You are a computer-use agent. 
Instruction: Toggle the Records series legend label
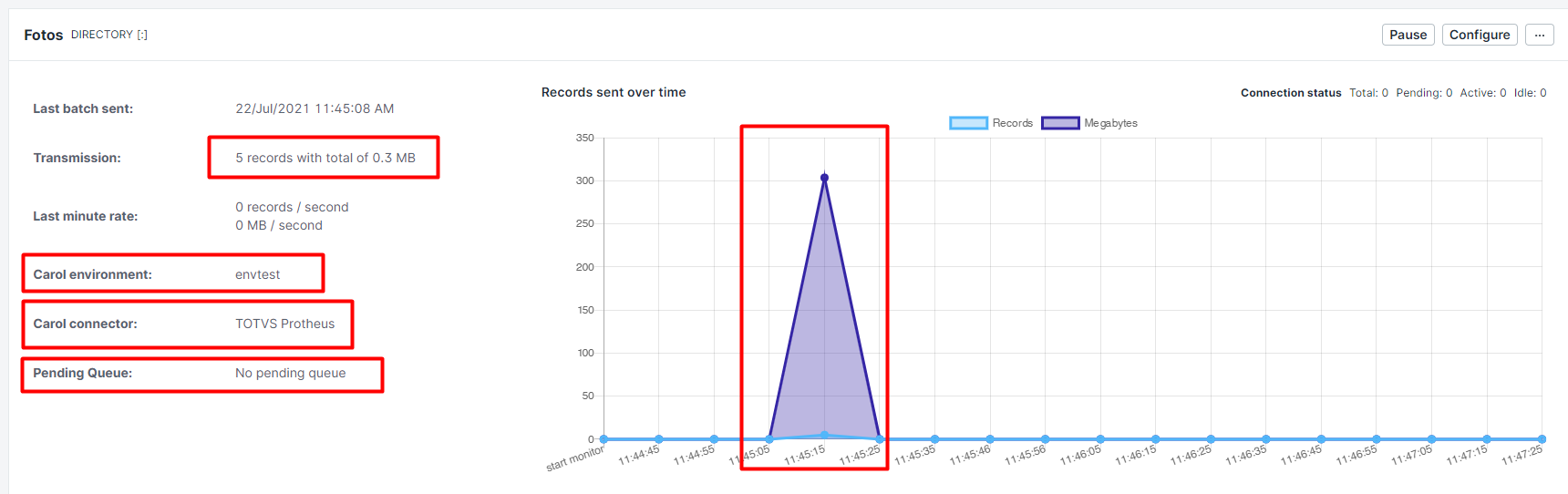coord(1012,123)
